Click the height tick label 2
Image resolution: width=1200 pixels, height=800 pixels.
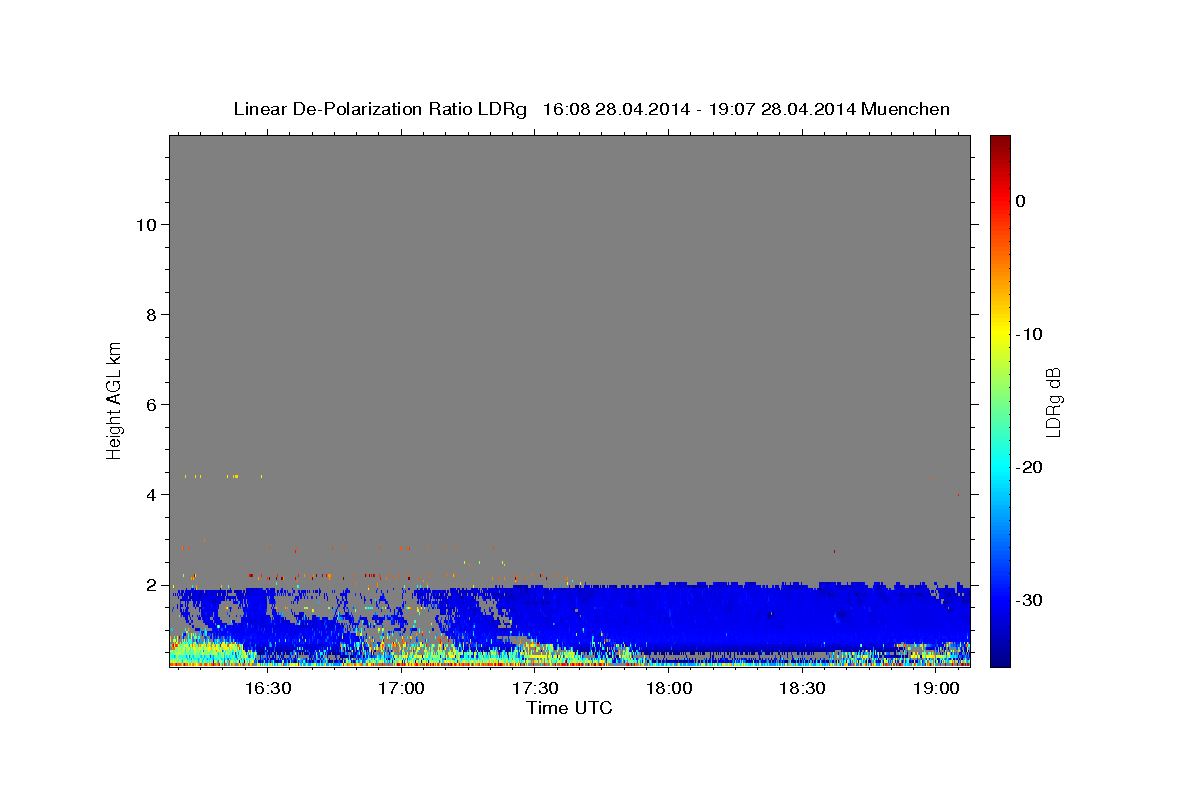tap(152, 585)
